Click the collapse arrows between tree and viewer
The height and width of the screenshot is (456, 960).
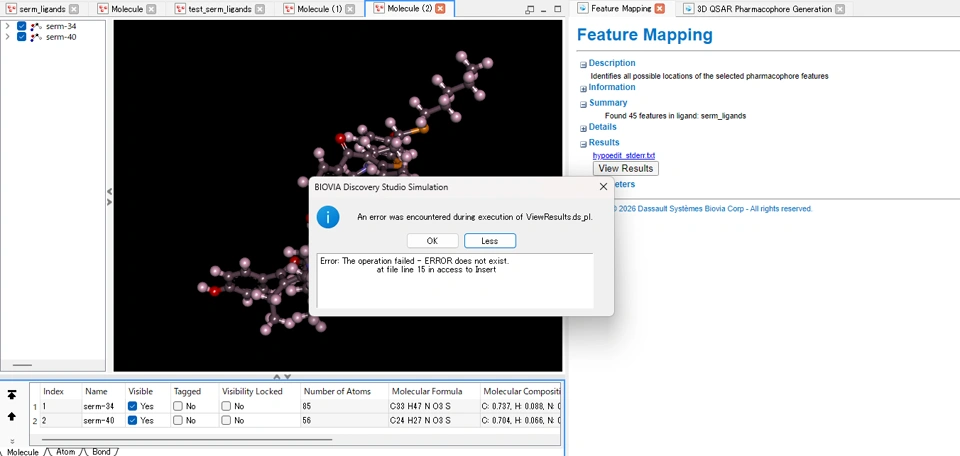[x=110, y=196]
